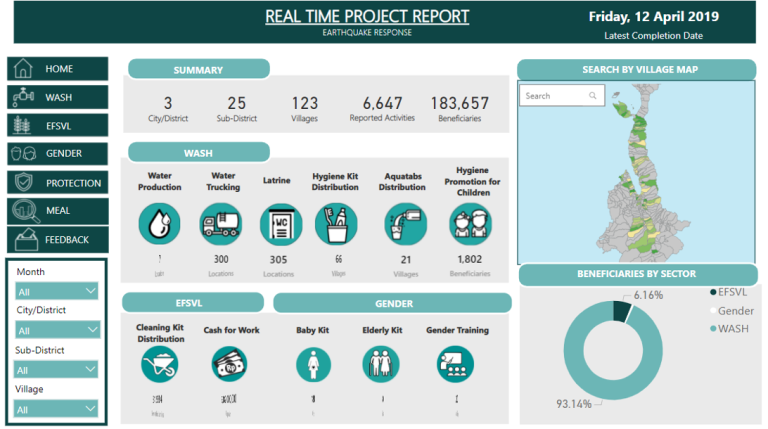Select the Cash for Work icon
The height and width of the screenshot is (429, 768).
click(x=225, y=367)
